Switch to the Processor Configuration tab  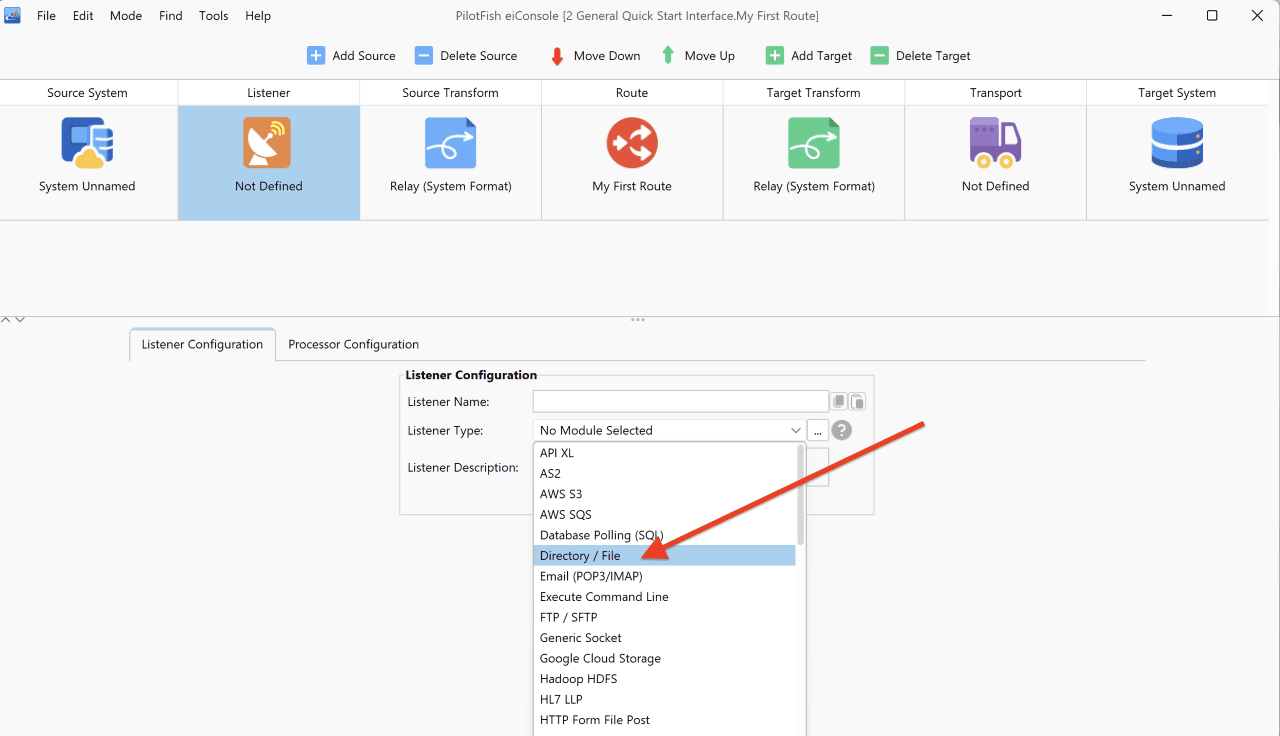353,344
